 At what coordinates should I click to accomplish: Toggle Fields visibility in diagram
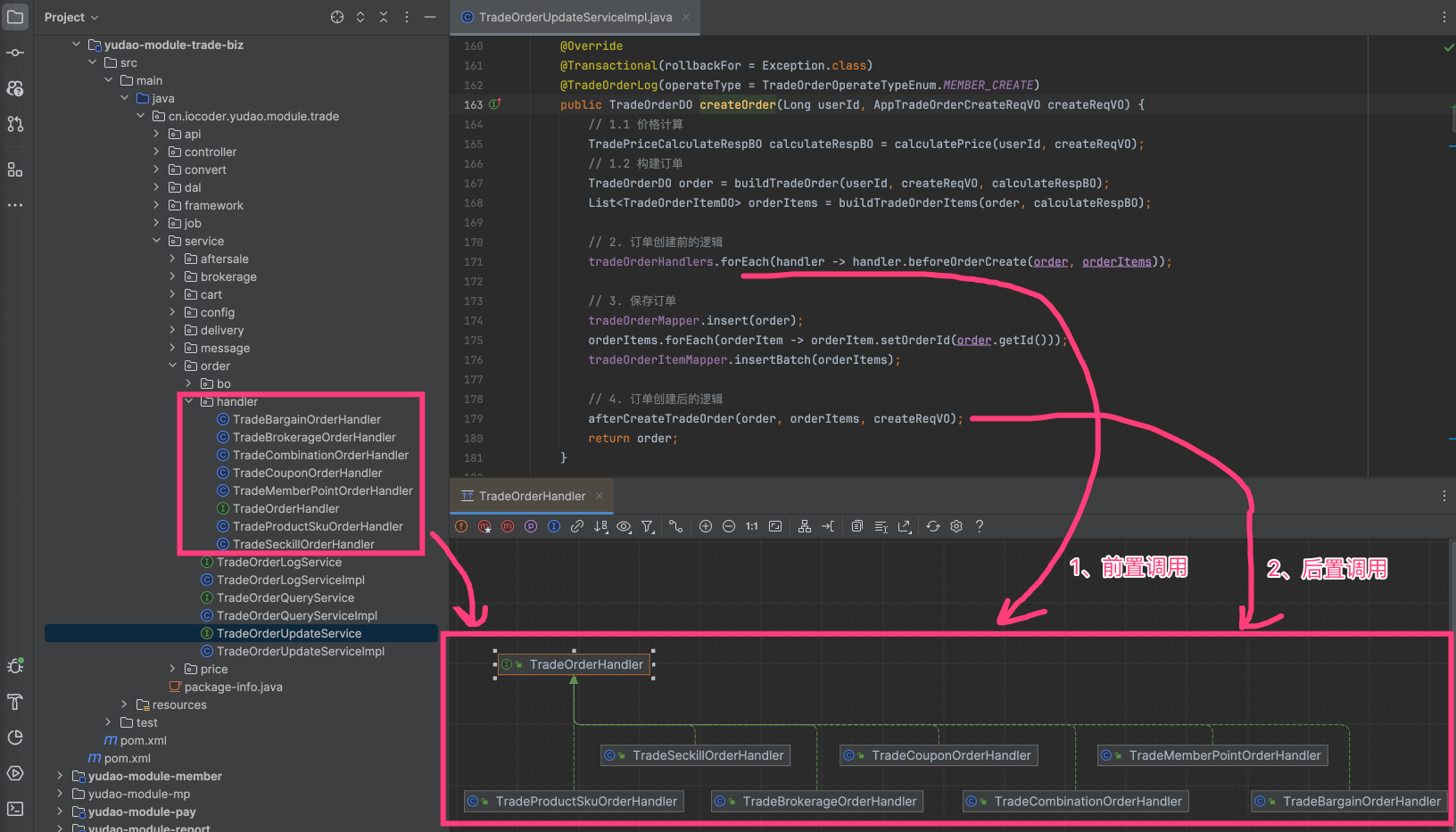pos(461,526)
